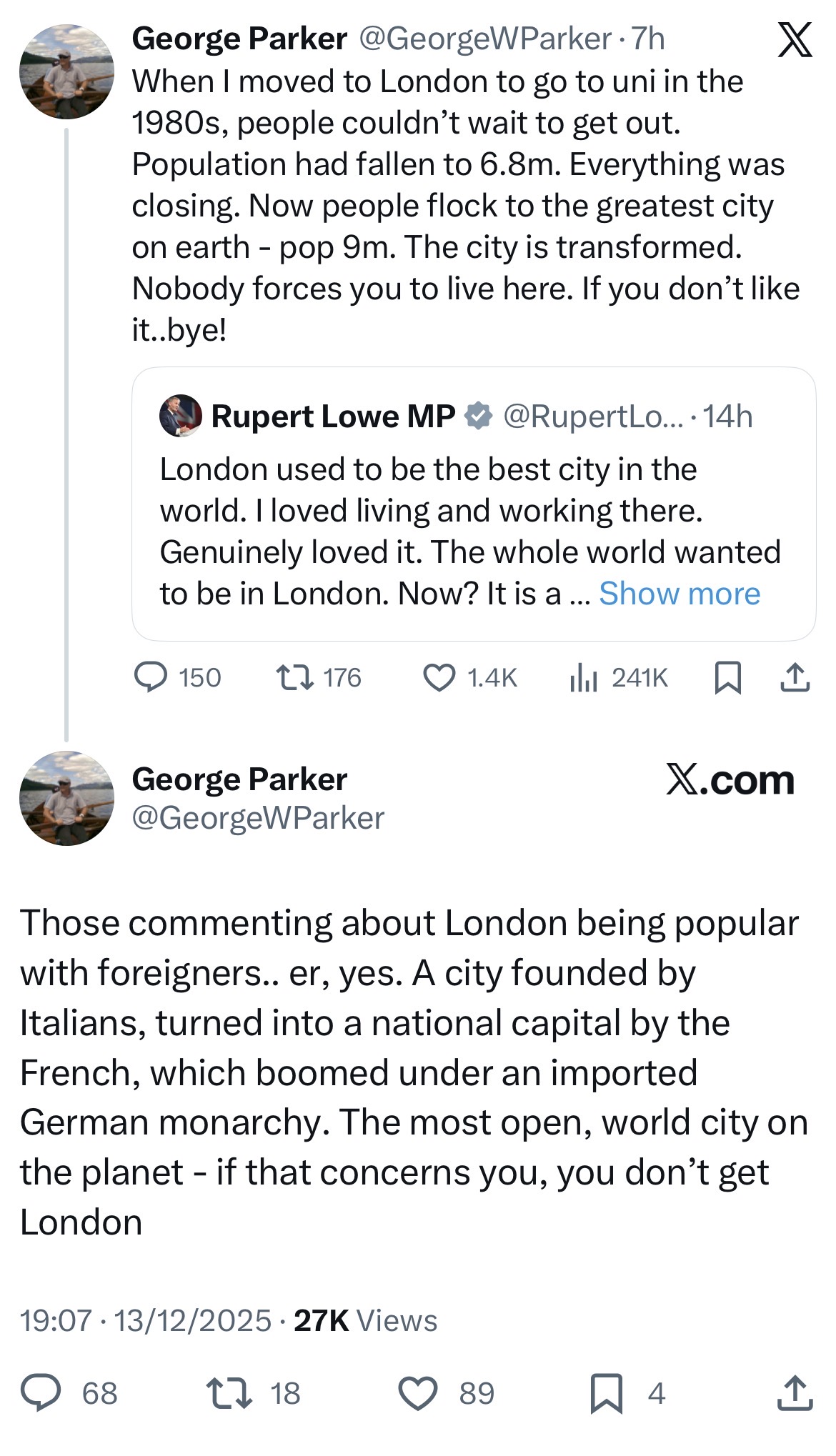Repost the first George Parker tweet

click(x=295, y=677)
